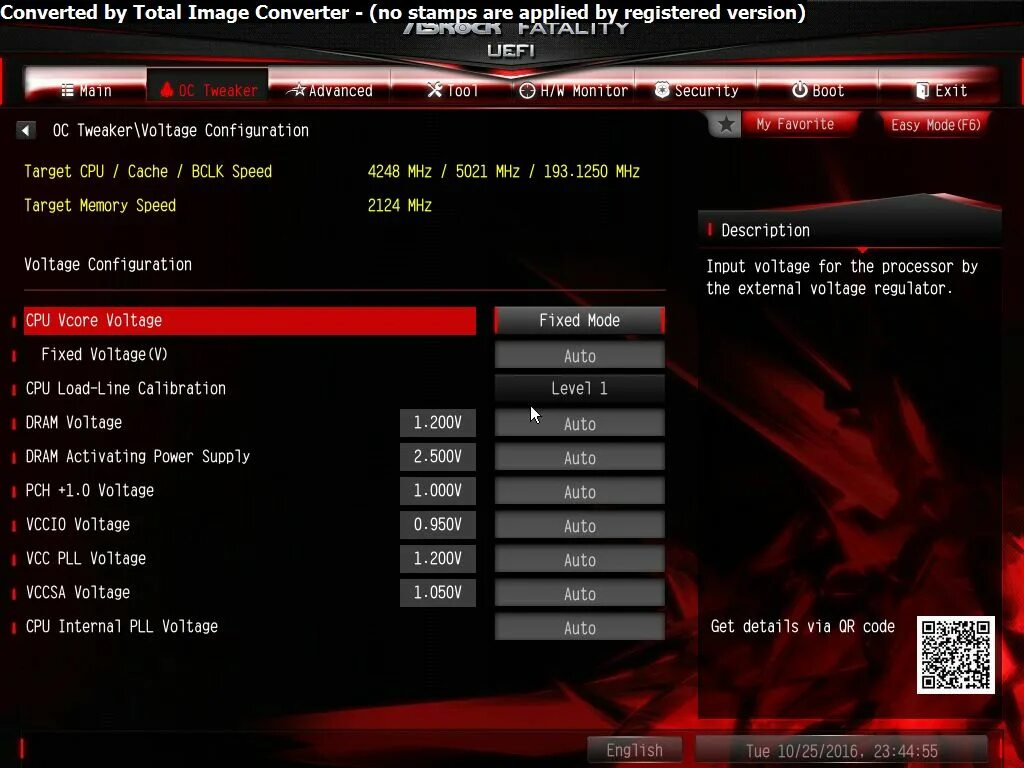Open CPU Vcore Voltage Fixed Mode dropdown

[x=579, y=321]
